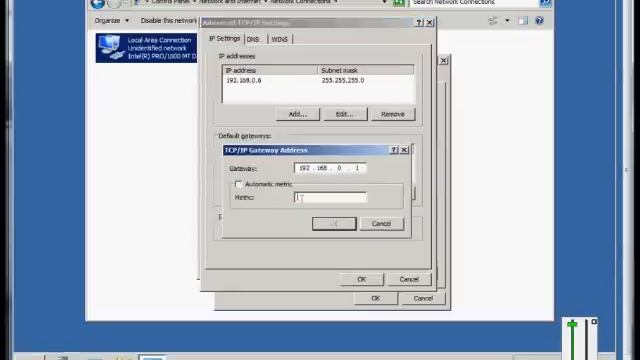Click Cancel in the Gateway Address dialog
Screen dimensions: 640x360
(382, 224)
